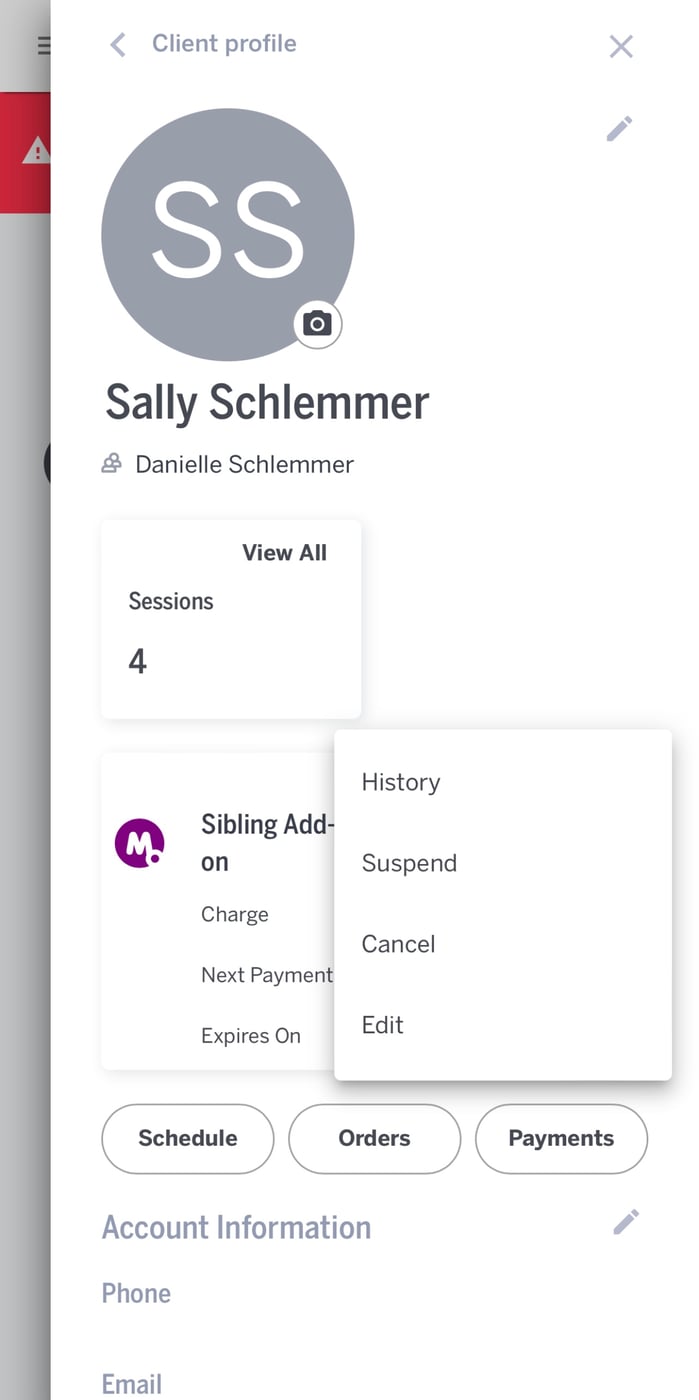Click the family icon beside Danielle Schlemmer
699x1400 pixels.
(112, 464)
